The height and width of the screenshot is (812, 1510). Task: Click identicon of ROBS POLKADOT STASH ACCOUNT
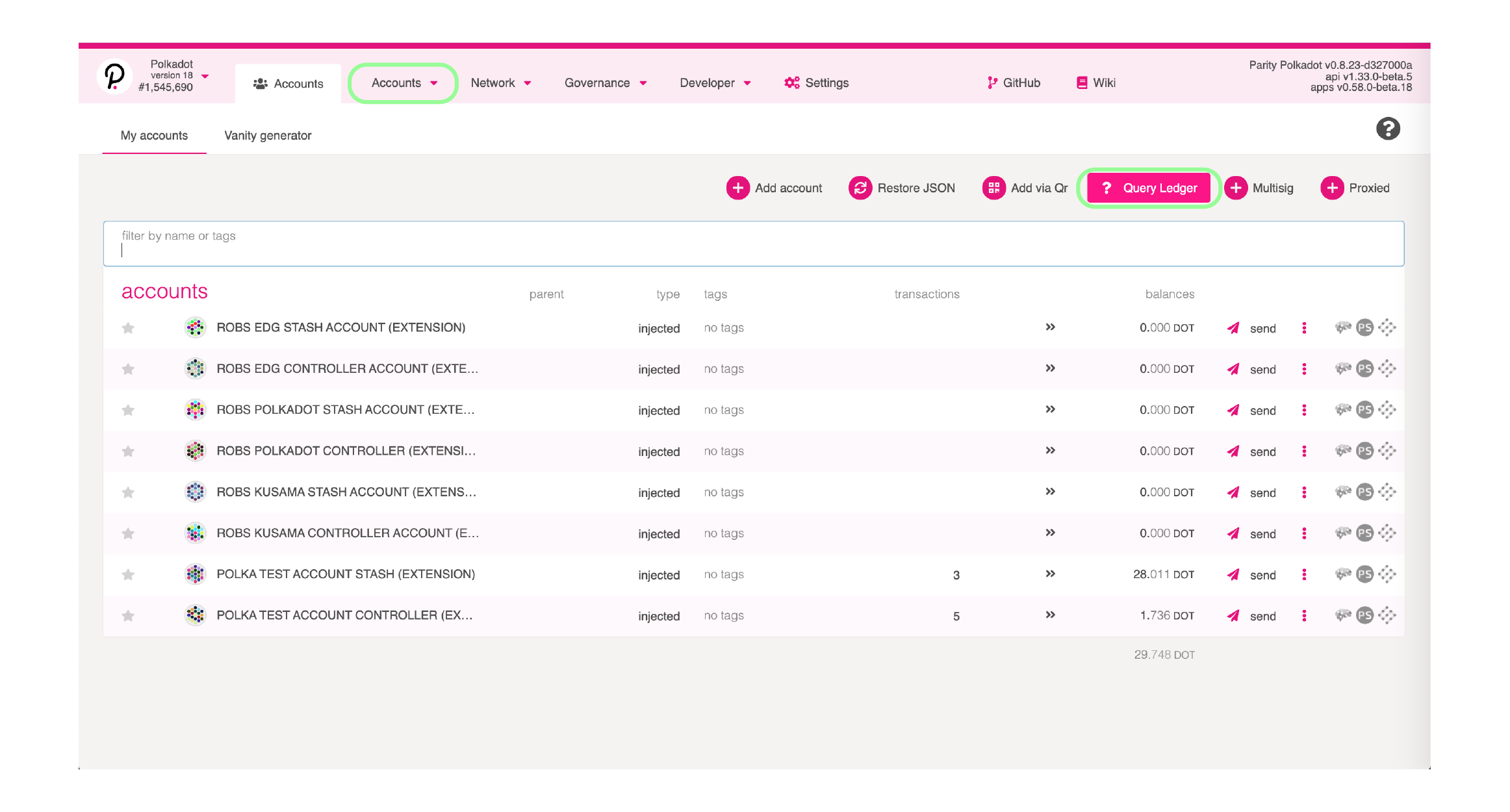[195, 410]
